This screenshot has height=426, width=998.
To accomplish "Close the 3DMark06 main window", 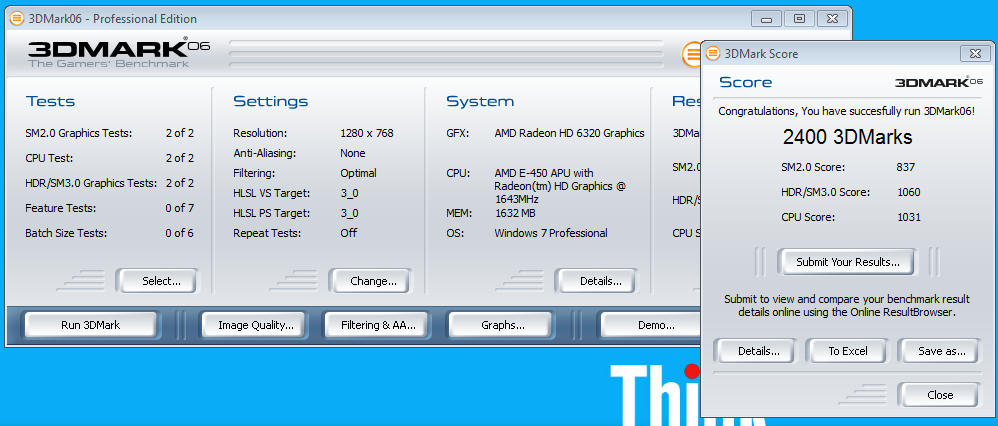I will click(x=832, y=18).
